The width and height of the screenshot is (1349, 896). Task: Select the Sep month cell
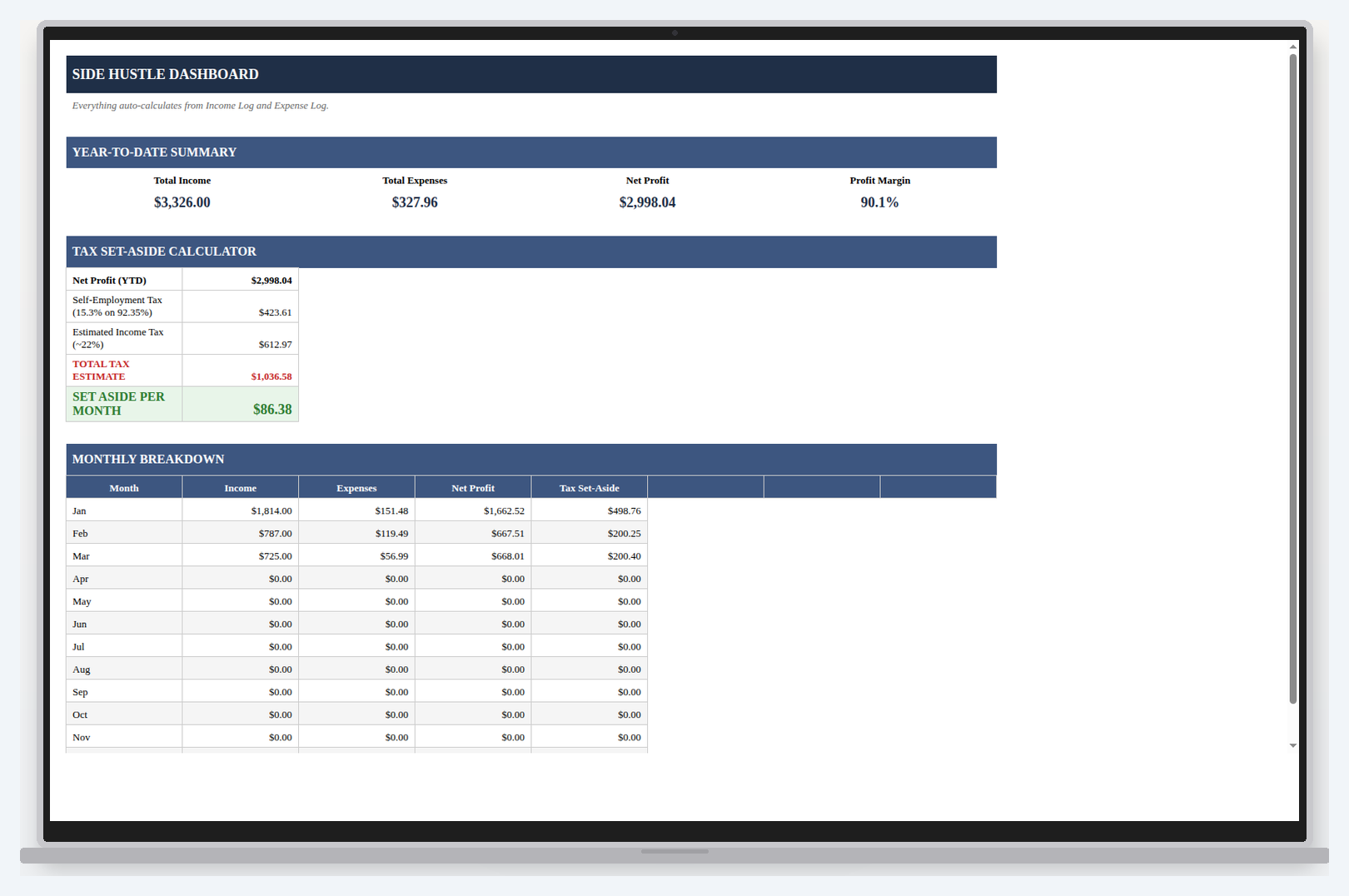point(124,691)
